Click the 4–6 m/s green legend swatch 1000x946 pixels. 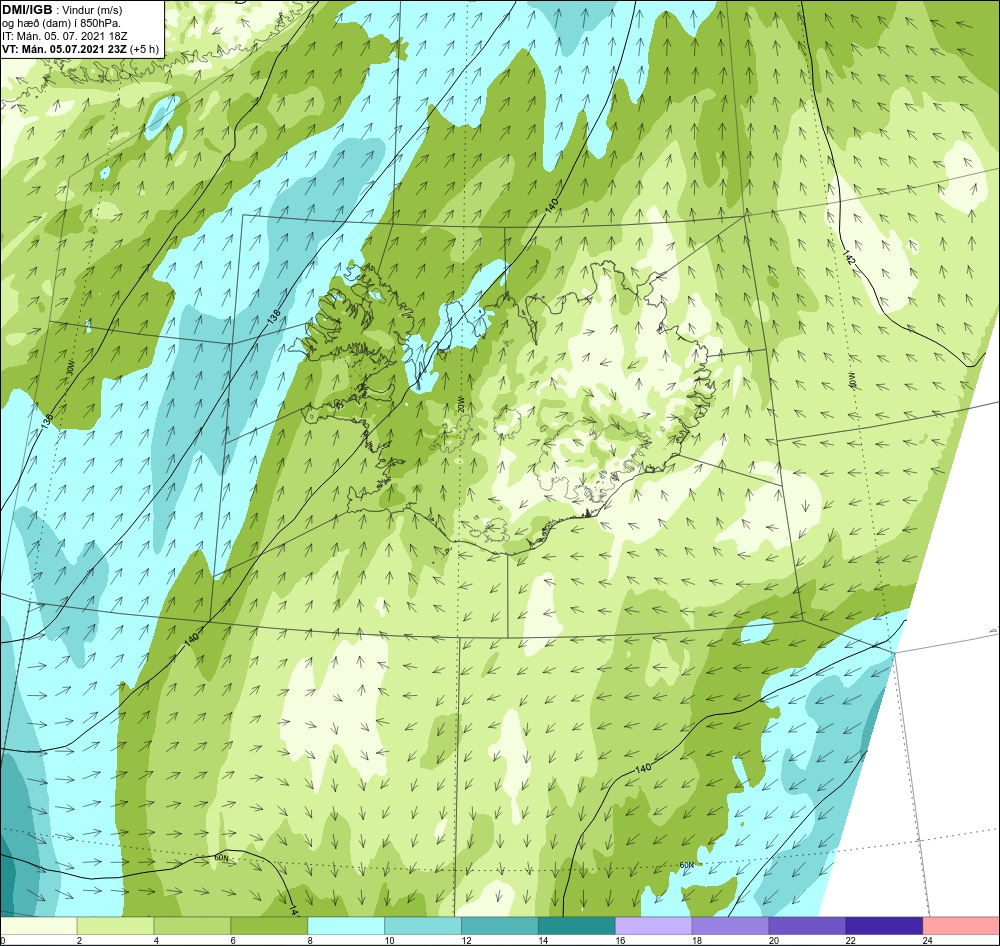coord(192,926)
